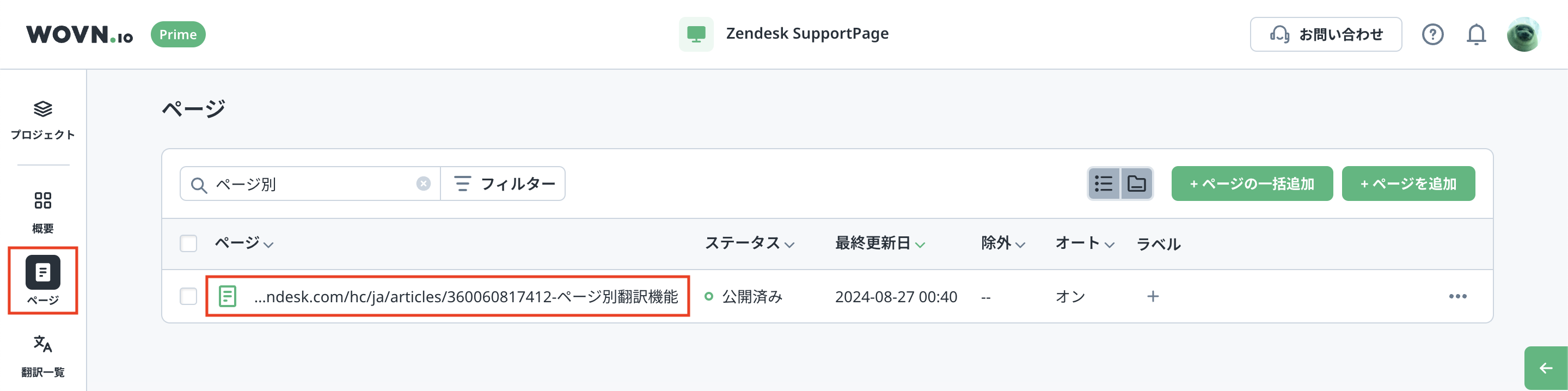
Task: Click the WOVN.io logo
Action: (x=79, y=34)
